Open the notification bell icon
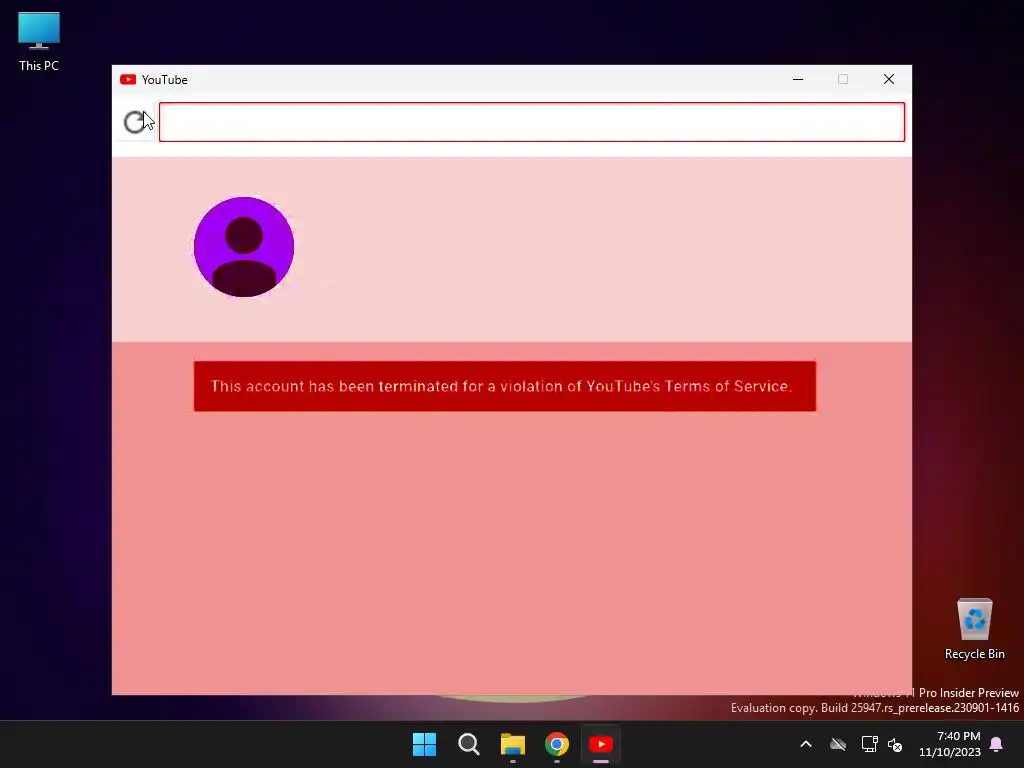This screenshot has height=768, width=1024. [x=997, y=744]
